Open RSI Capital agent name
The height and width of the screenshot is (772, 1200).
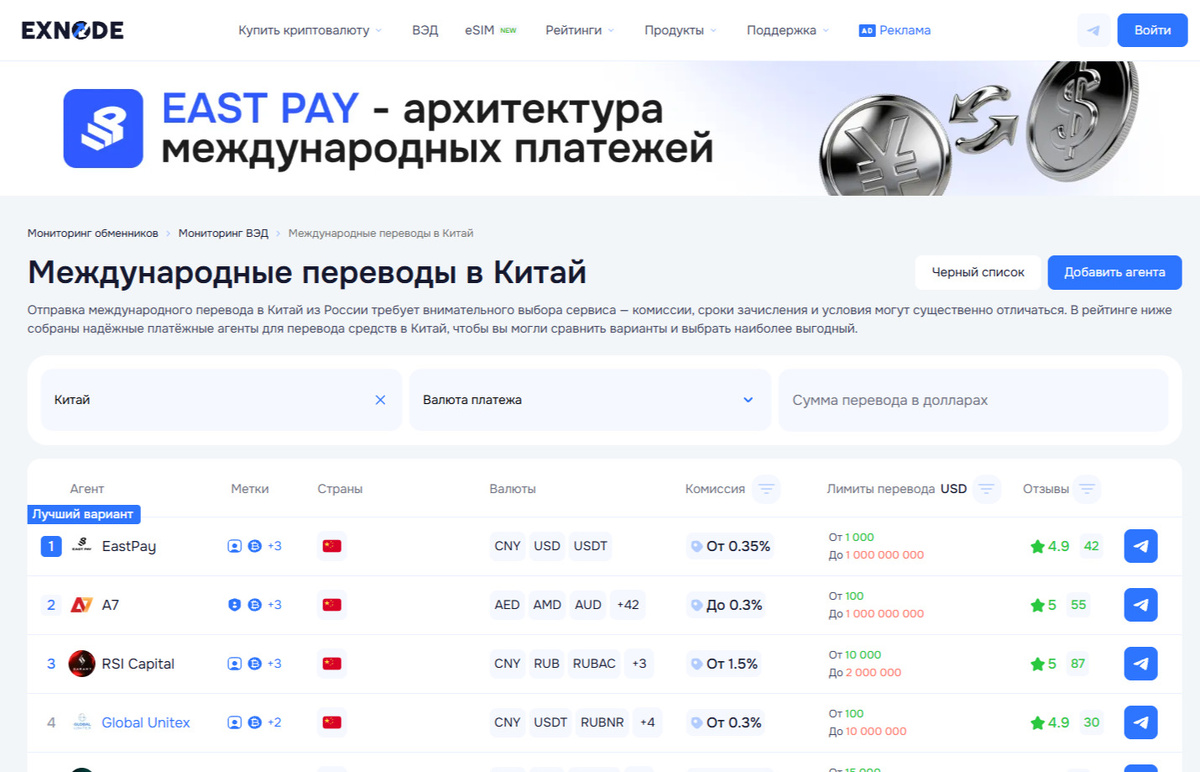coord(138,663)
